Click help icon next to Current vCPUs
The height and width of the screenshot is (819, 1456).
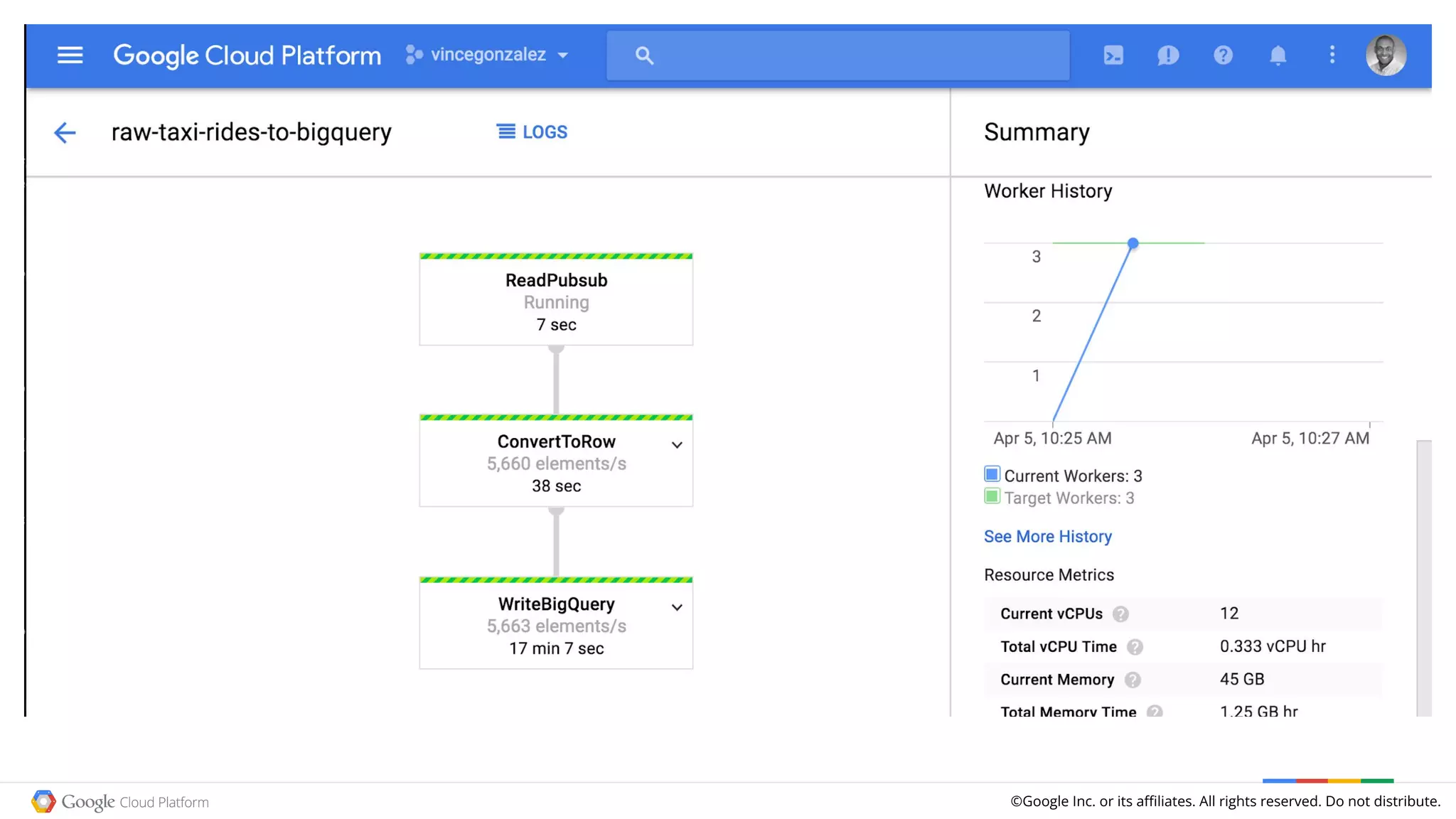[x=1120, y=614]
